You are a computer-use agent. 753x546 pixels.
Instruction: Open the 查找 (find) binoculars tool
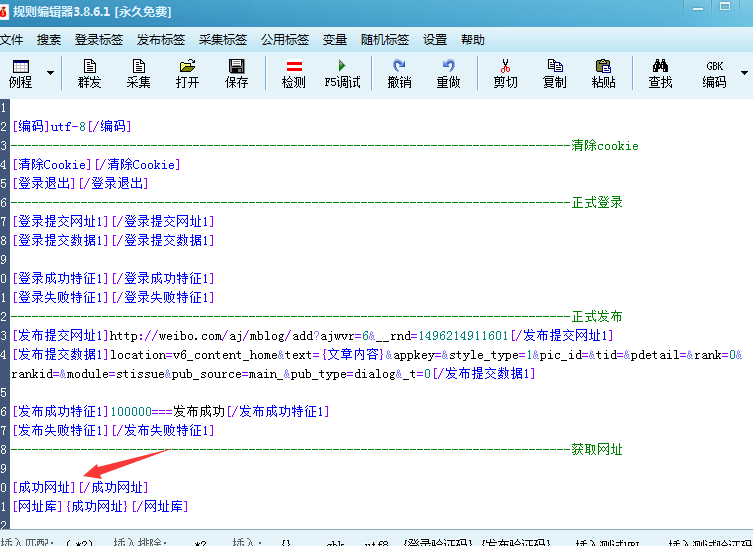coord(660,73)
